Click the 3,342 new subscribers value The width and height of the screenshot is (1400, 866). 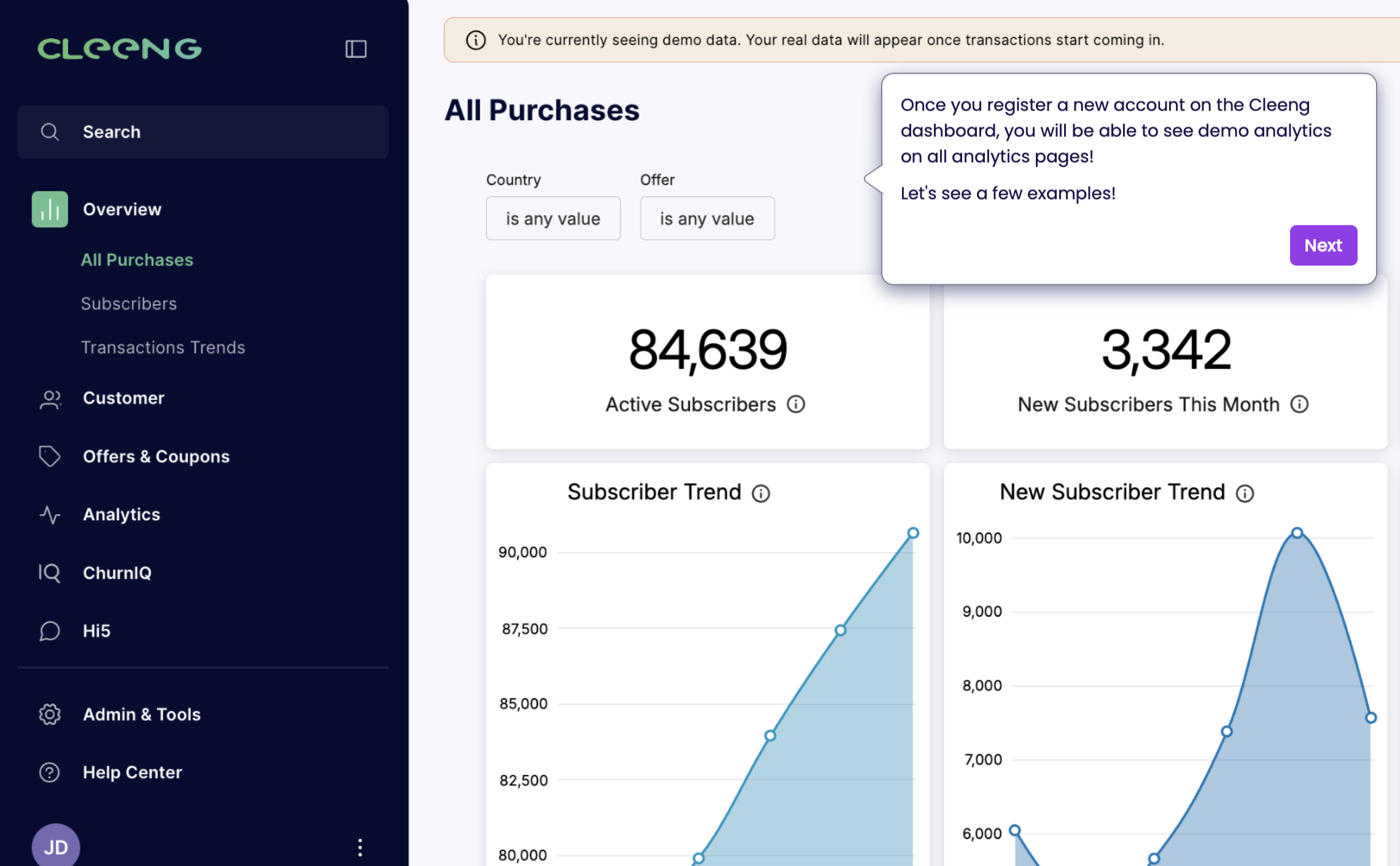coord(1166,349)
